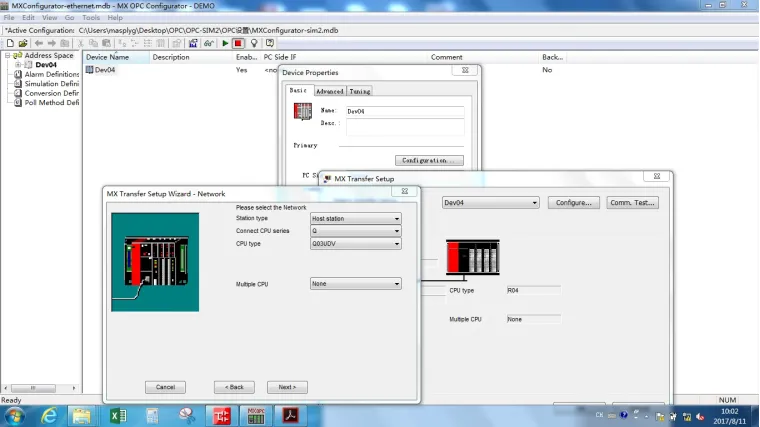
Task: Click the Paste toolbar icon
Action: [106, 43]
